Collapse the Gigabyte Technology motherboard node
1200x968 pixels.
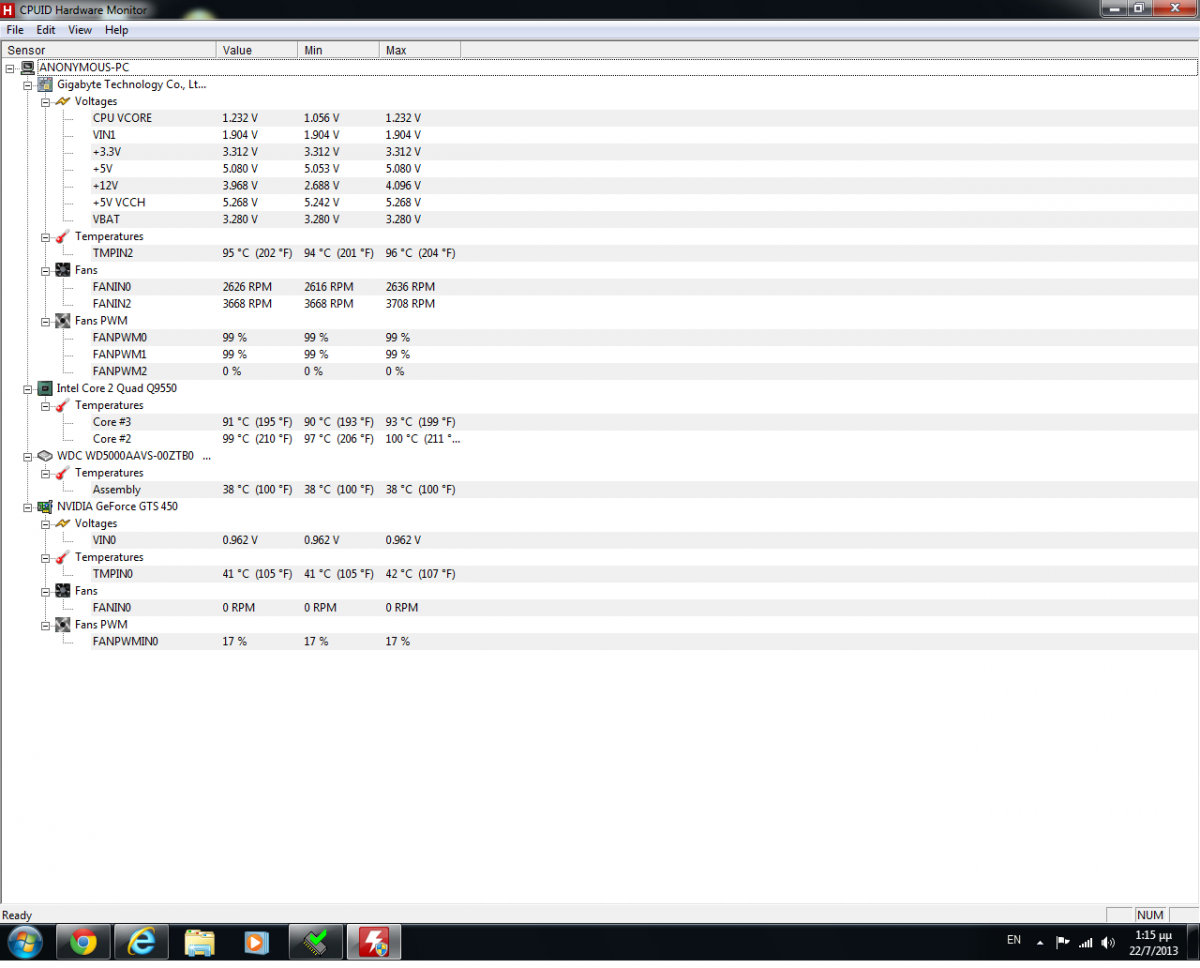(x=27, y=85)
